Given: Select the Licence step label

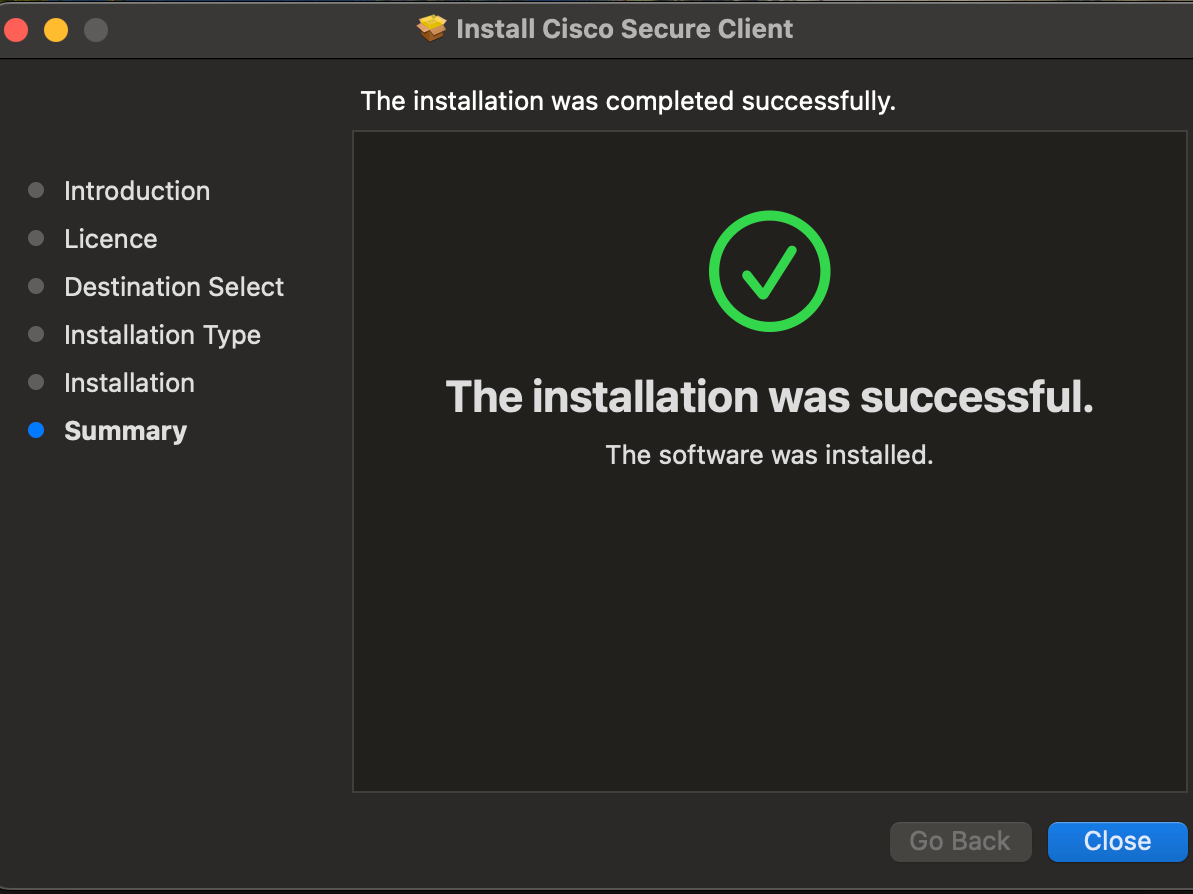Looking at the screenshot, I should (111, 239).
